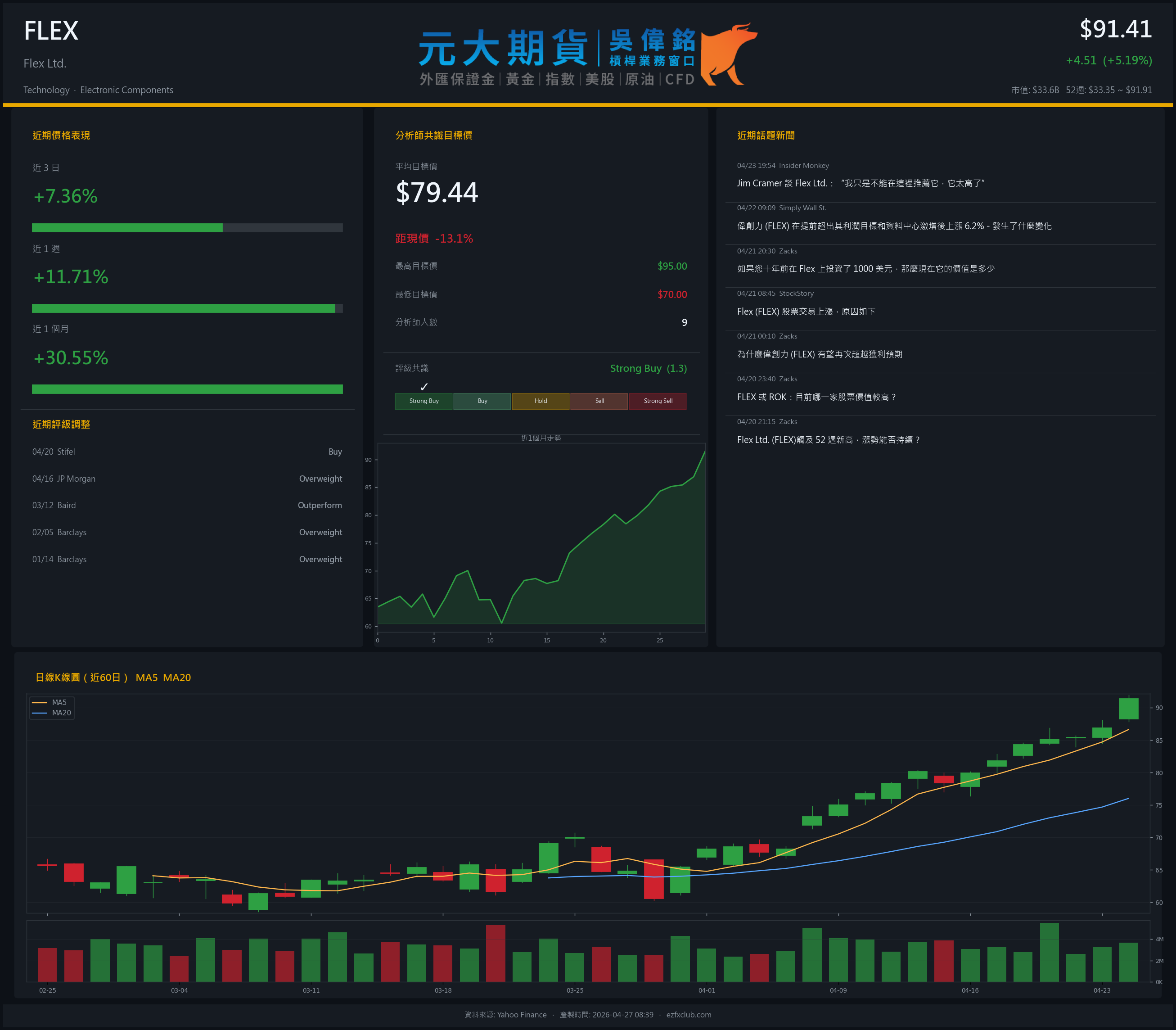Select the Buy rating segment
This screenshot has width=1176, height=1030.
[x=482, y=401]
